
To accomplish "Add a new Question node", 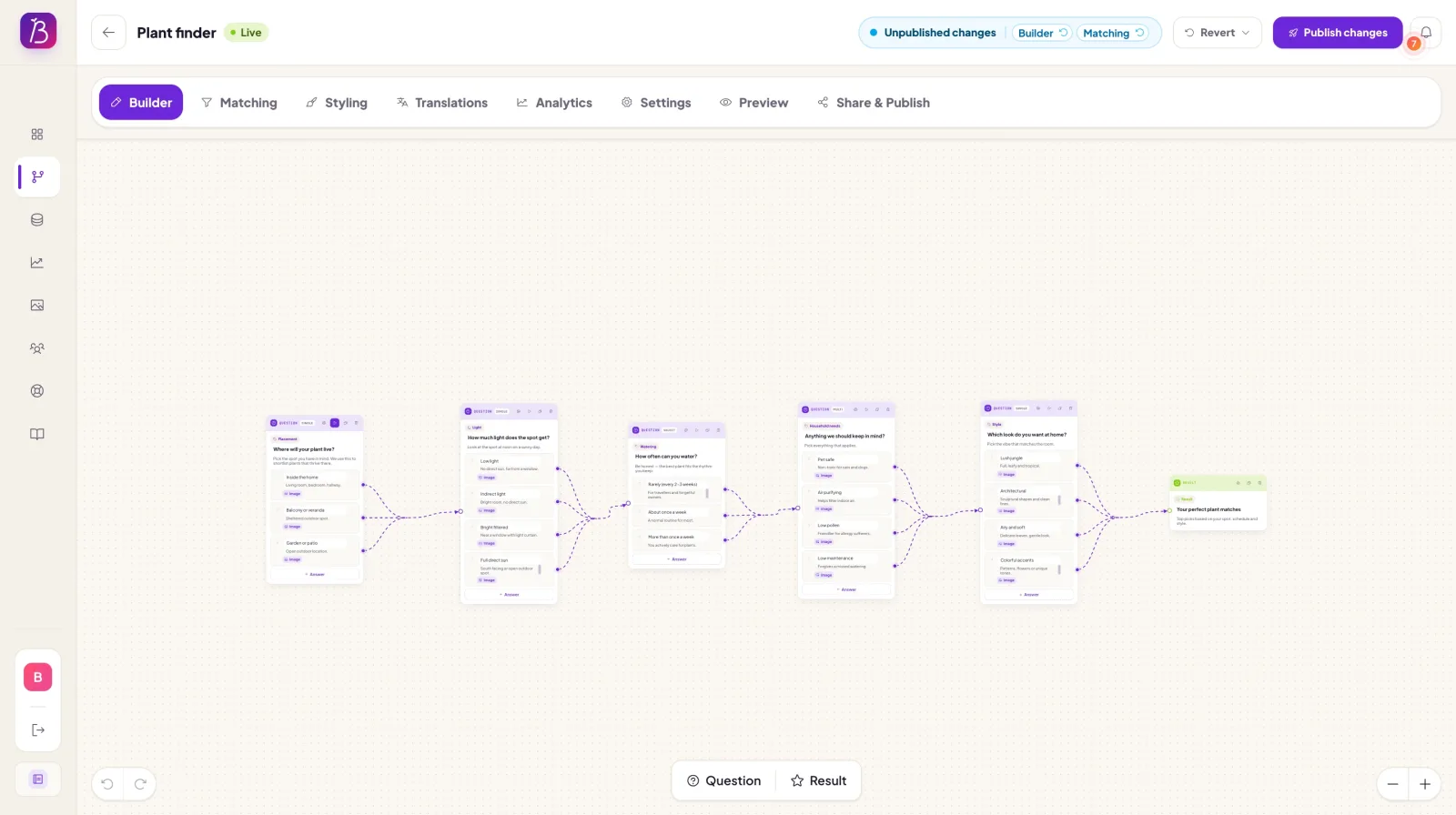I will point(724,780).
